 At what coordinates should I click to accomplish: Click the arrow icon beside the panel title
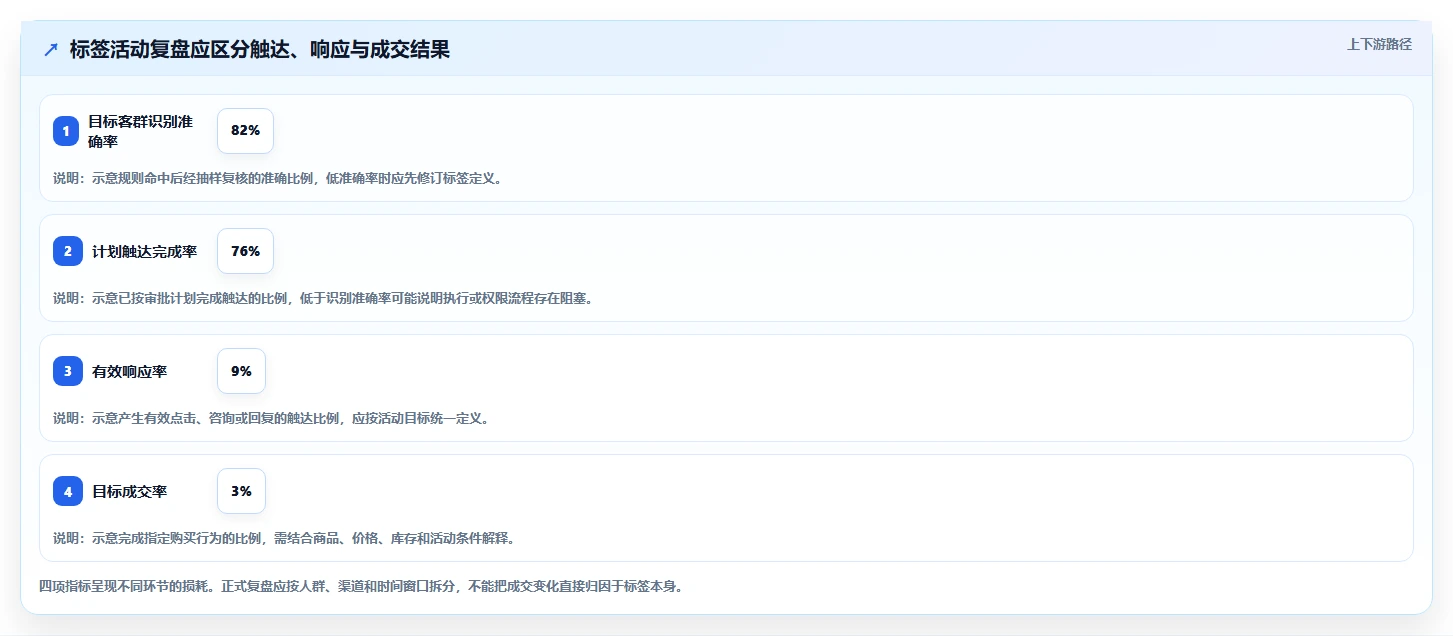point(50,50)
